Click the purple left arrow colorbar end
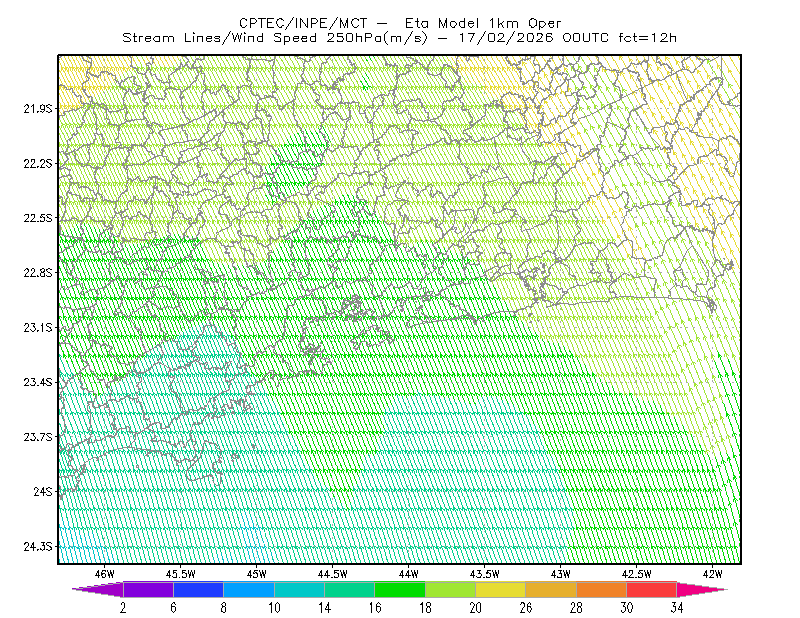The image size is (800, 618). pos(97,589)
